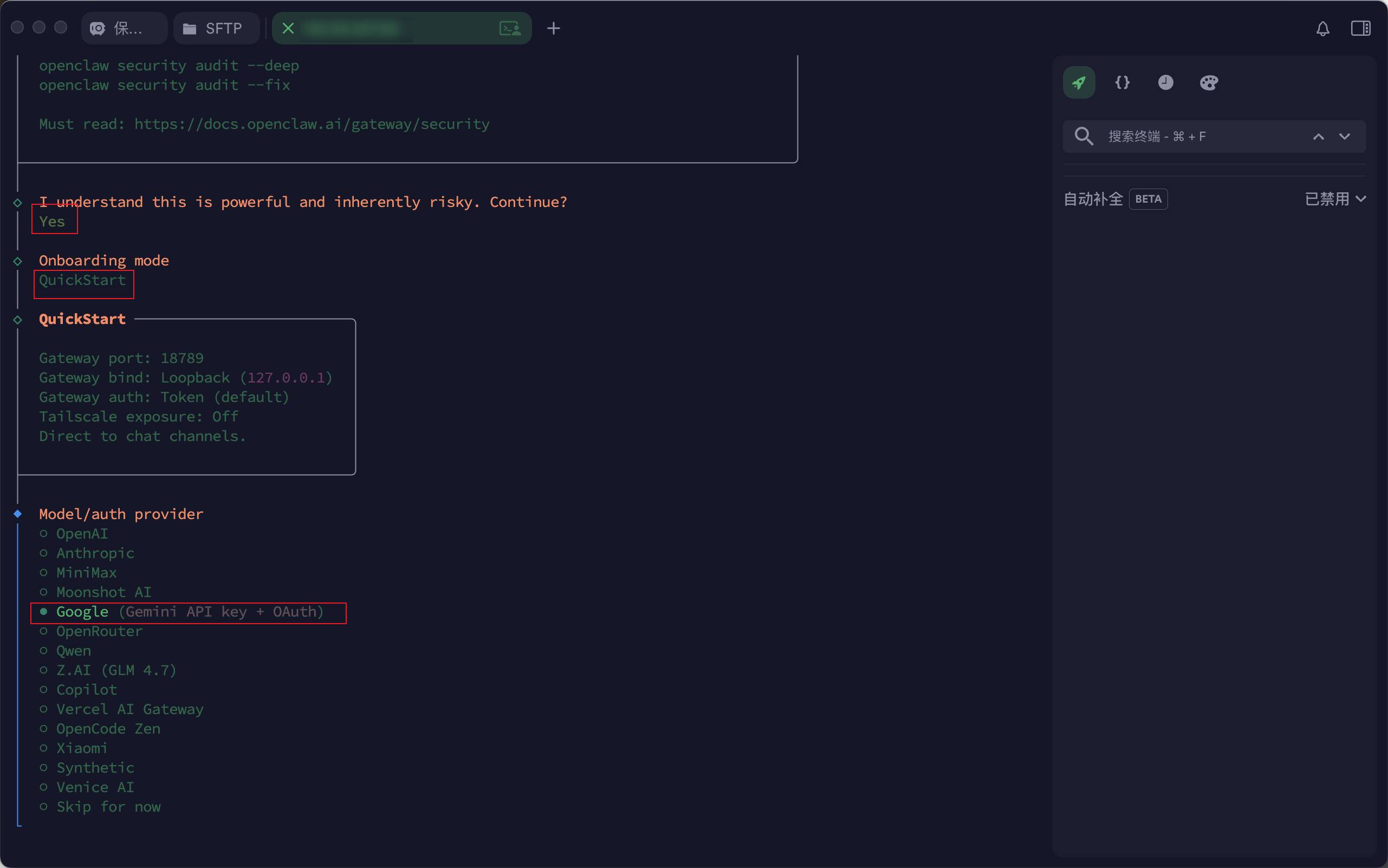Close the active terminal tab X

(288, 29)
